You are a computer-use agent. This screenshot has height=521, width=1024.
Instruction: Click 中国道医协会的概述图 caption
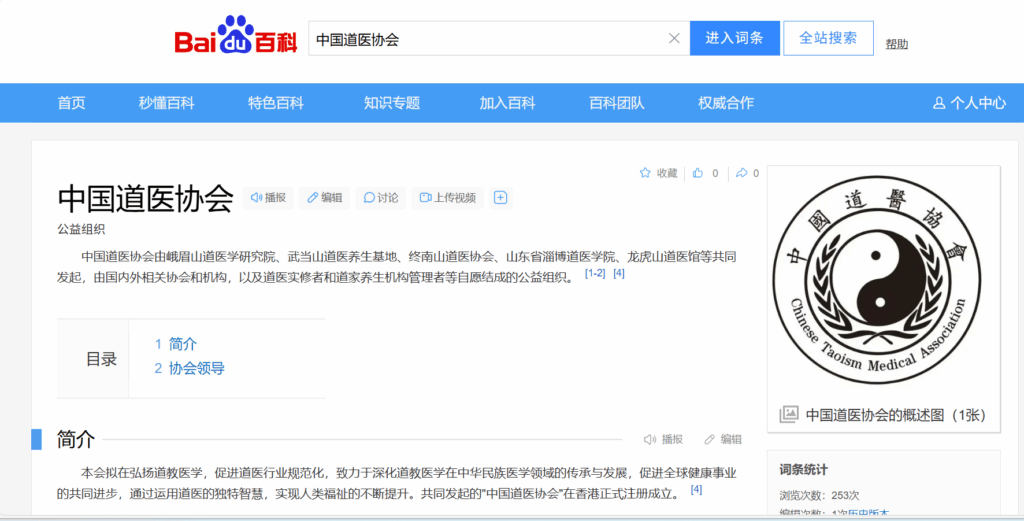(895, 415)
